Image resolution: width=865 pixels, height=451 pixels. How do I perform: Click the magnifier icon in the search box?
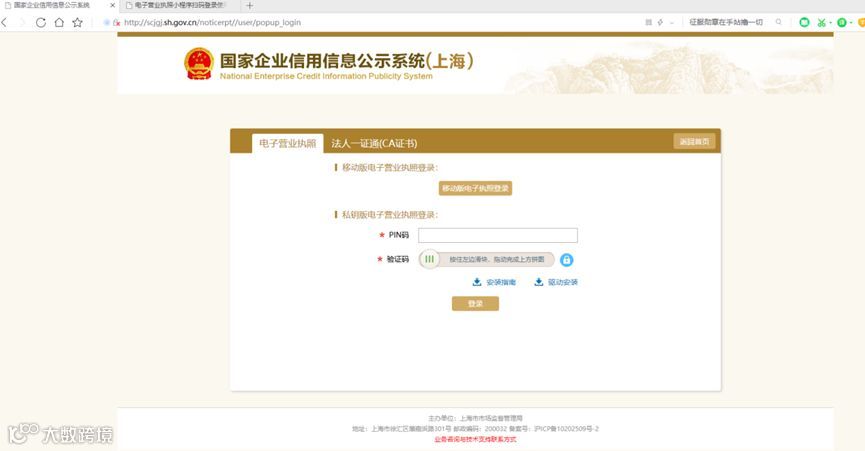778,22
